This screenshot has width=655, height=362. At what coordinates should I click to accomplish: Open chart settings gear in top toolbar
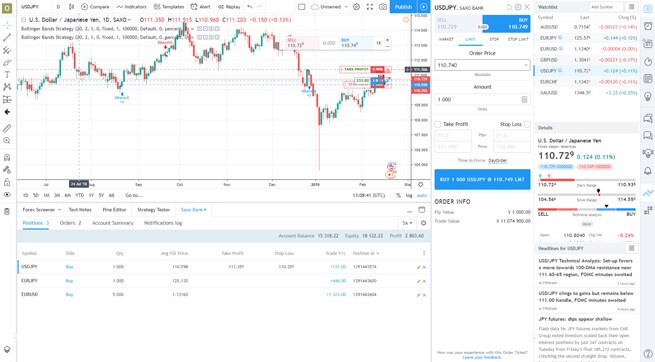click(356, 7)
